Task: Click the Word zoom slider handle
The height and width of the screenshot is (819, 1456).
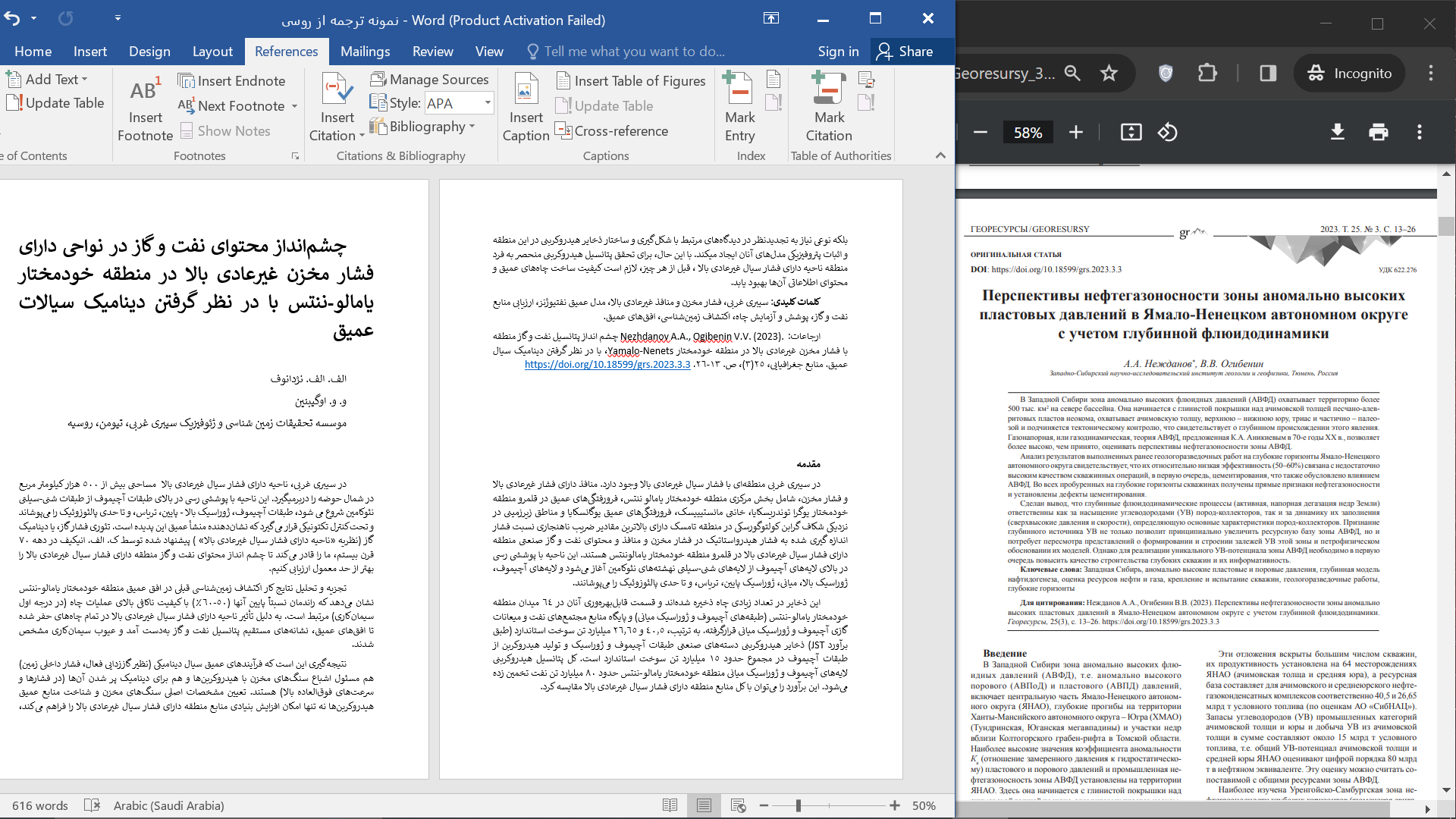Action: tap(798, 805)
